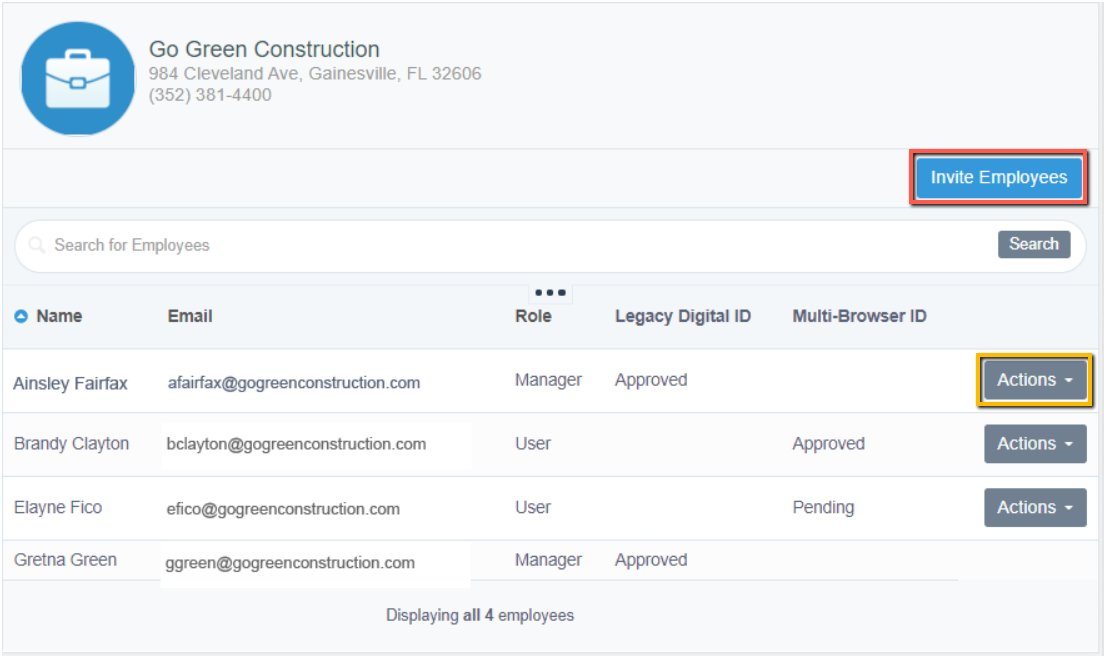The width and height of the screenshot is (1104, 656).
Task: Click the briefcase company logo icon
Action: click(78, 78)
